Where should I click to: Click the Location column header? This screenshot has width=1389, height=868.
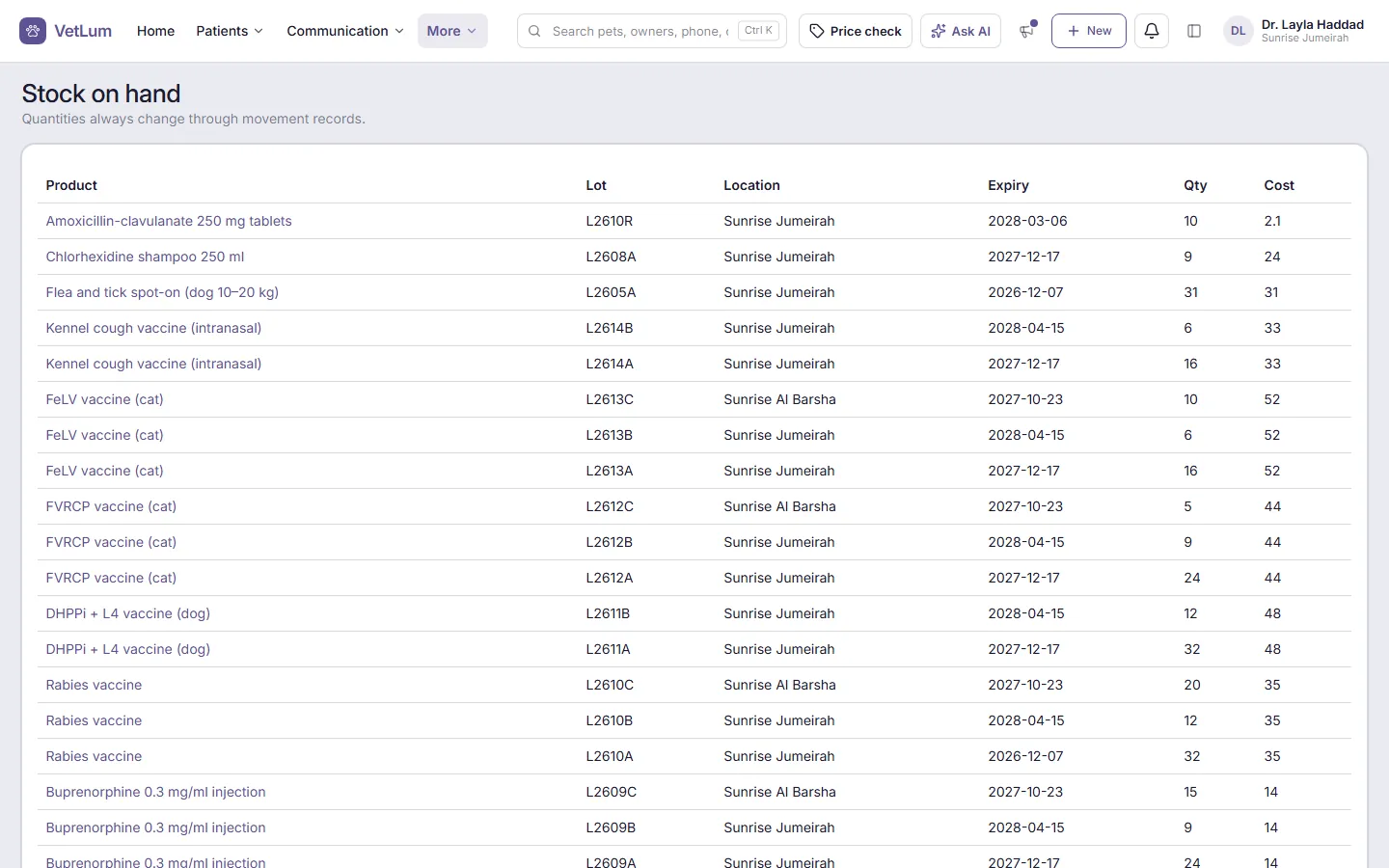(751, 185)
